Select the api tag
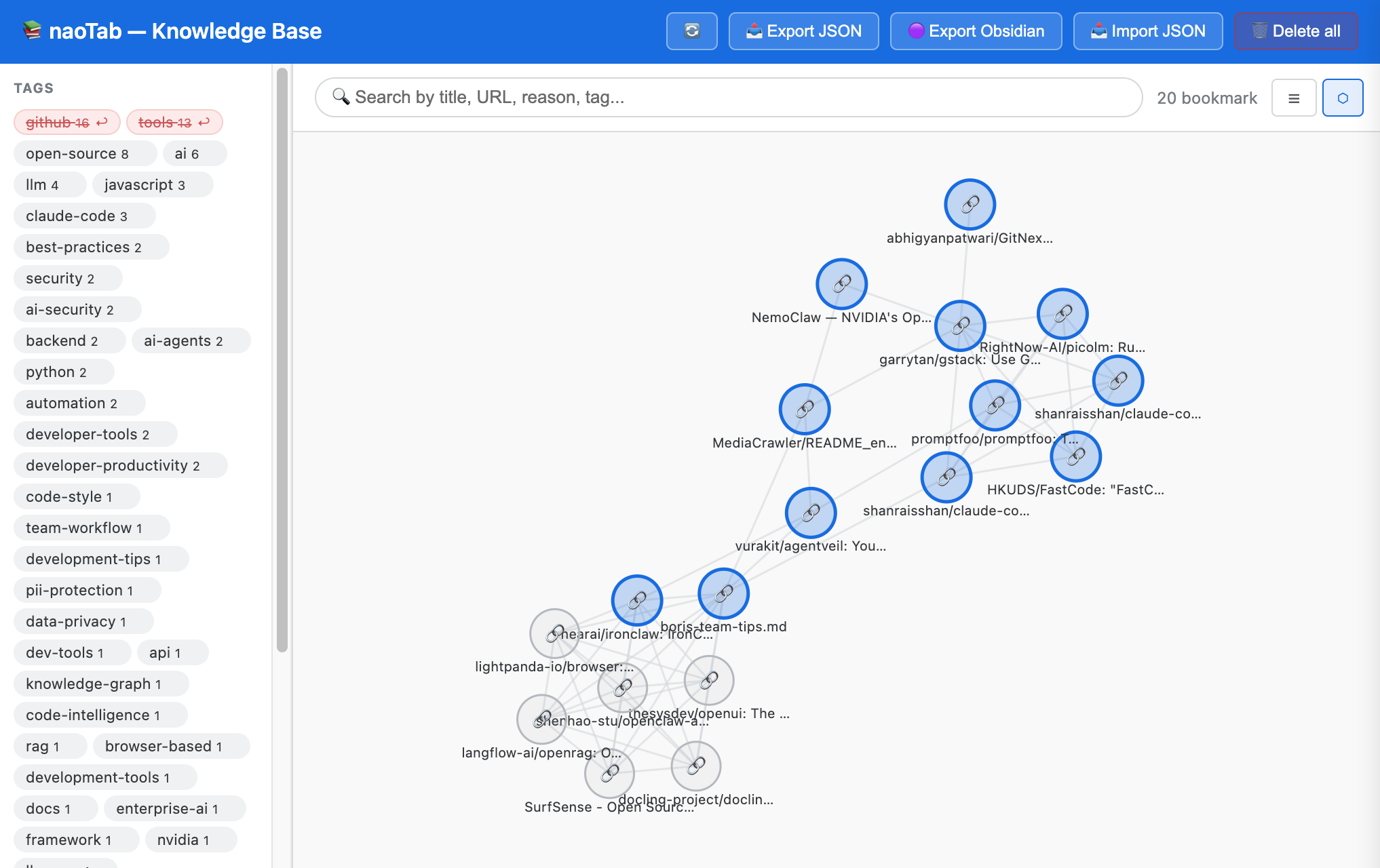Viewport: 1380px width, 868px height. click(173, 652)
